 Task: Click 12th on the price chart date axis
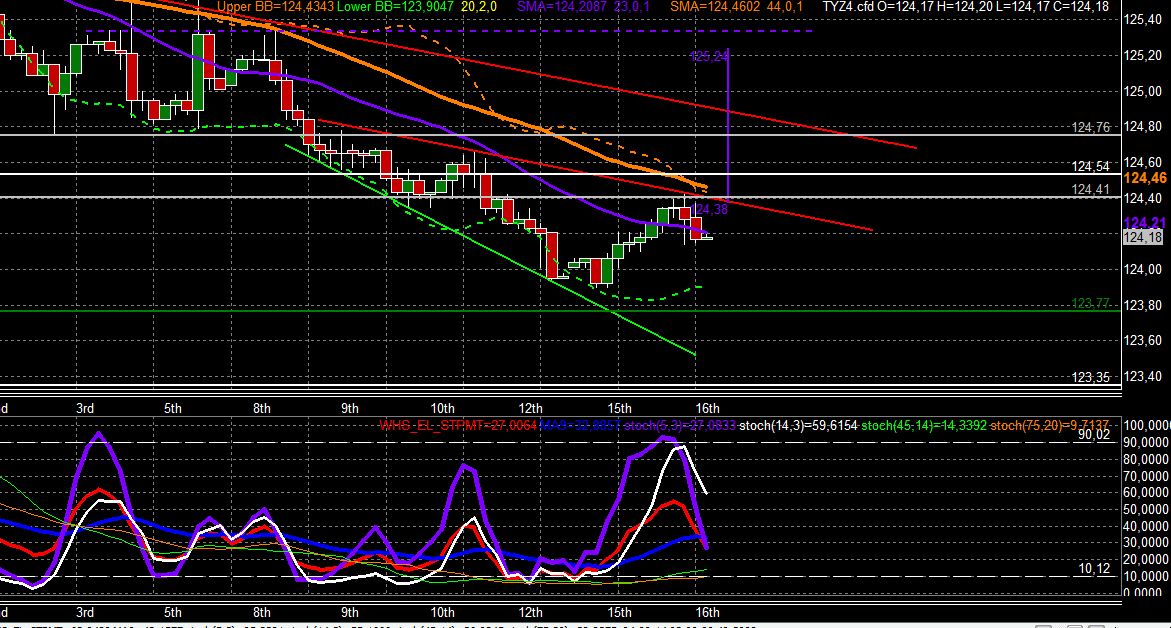pyautogui.click(x=530, y=408)
